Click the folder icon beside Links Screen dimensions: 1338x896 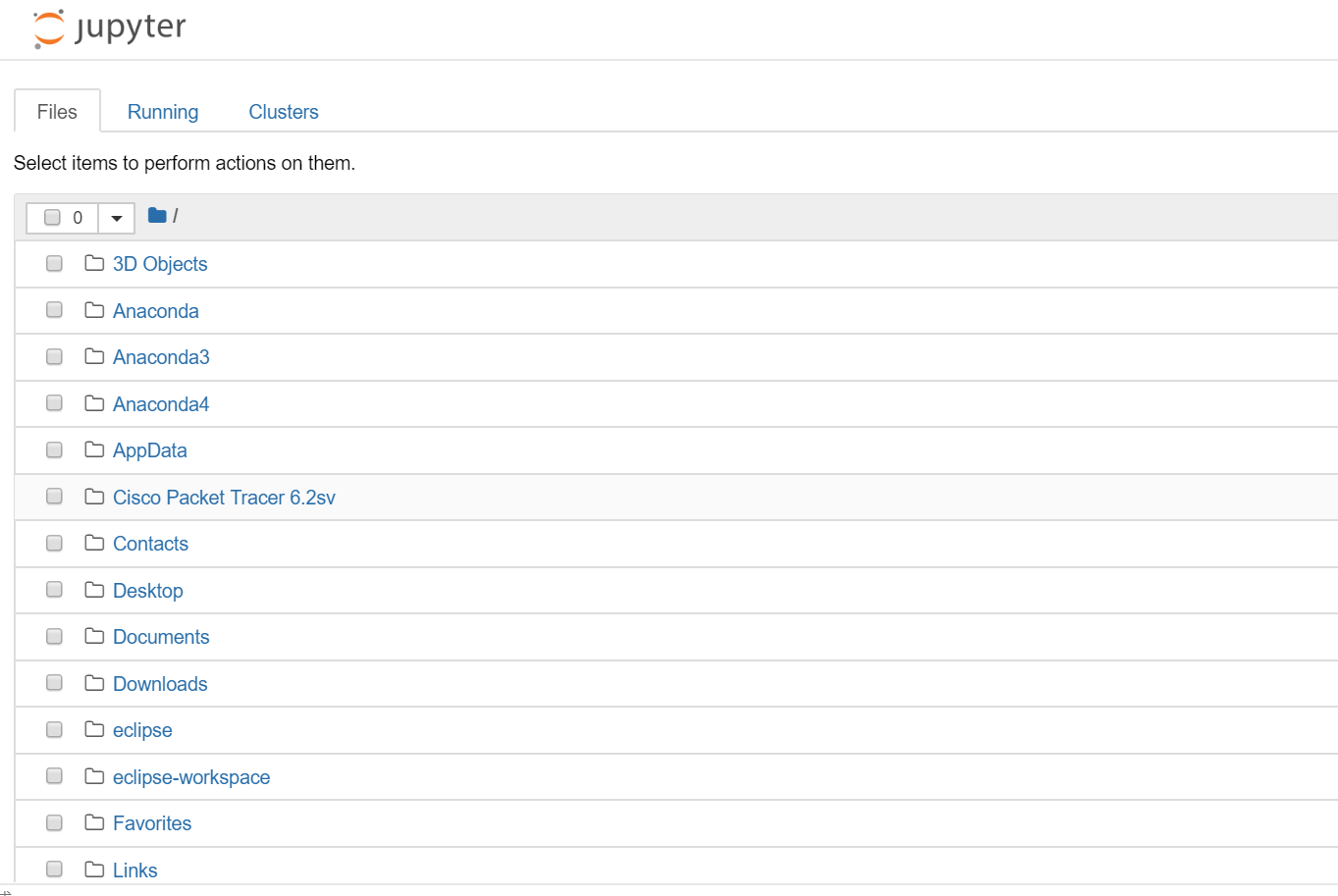point(94,870)
